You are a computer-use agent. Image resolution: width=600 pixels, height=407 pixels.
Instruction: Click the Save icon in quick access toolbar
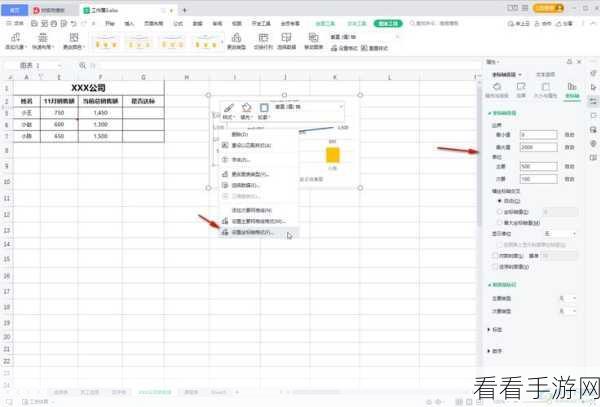point(34,24)
